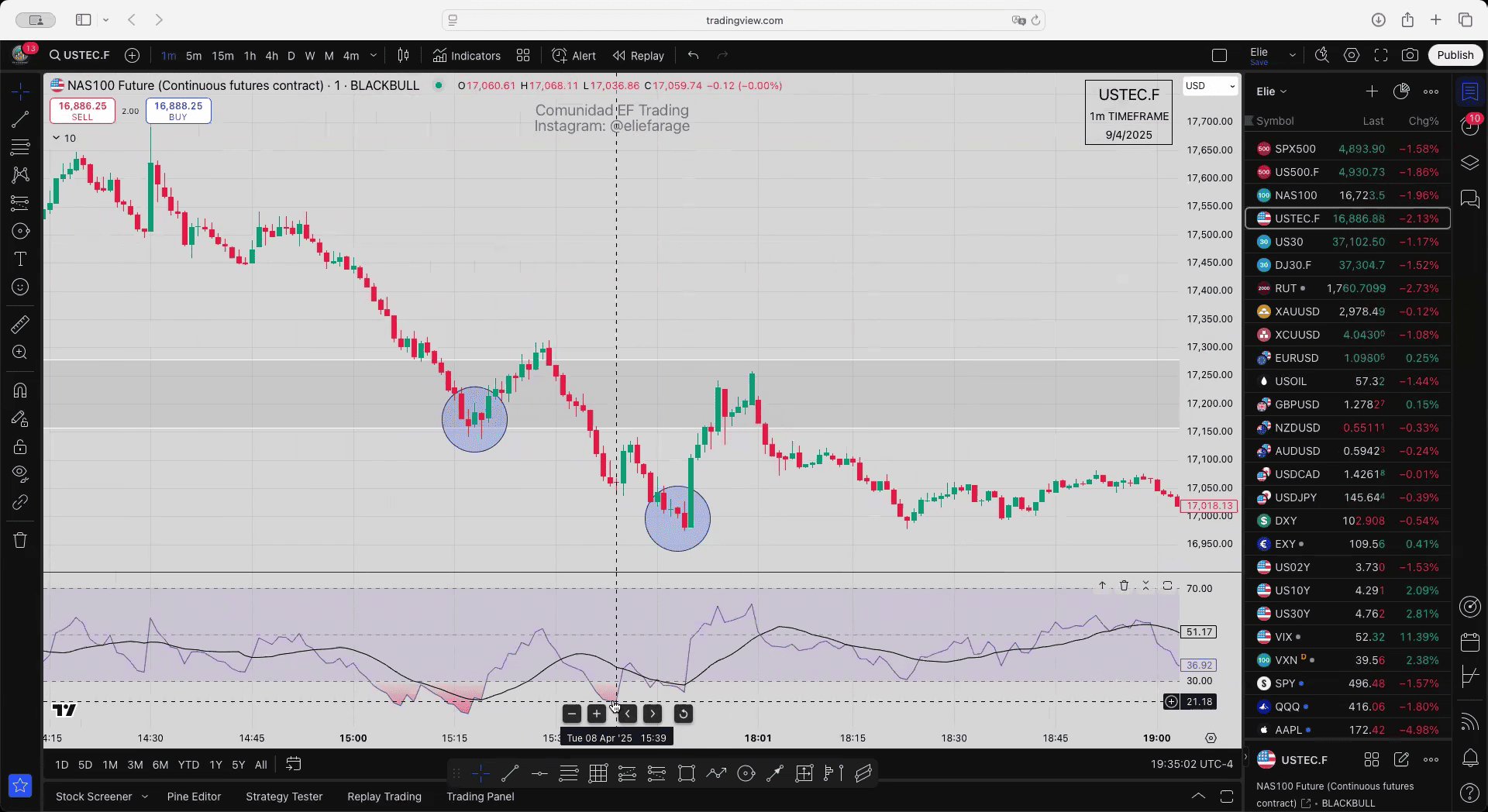Viewport: 1488px width, 812px height.
Task: Toggle stay in drawing mode
Action: tap(21, 419)
